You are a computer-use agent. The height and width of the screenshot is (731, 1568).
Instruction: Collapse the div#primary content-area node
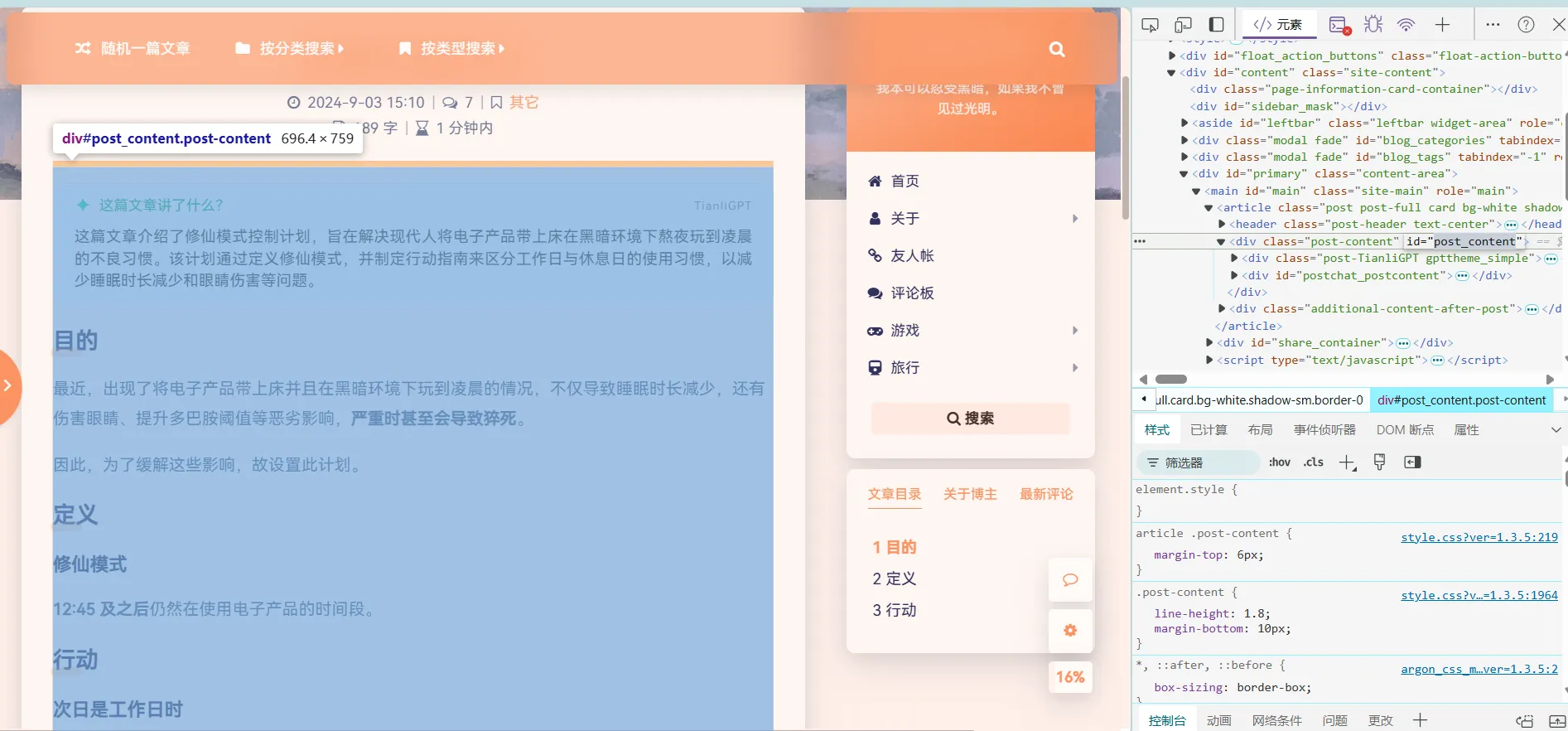pos(1184,174)
